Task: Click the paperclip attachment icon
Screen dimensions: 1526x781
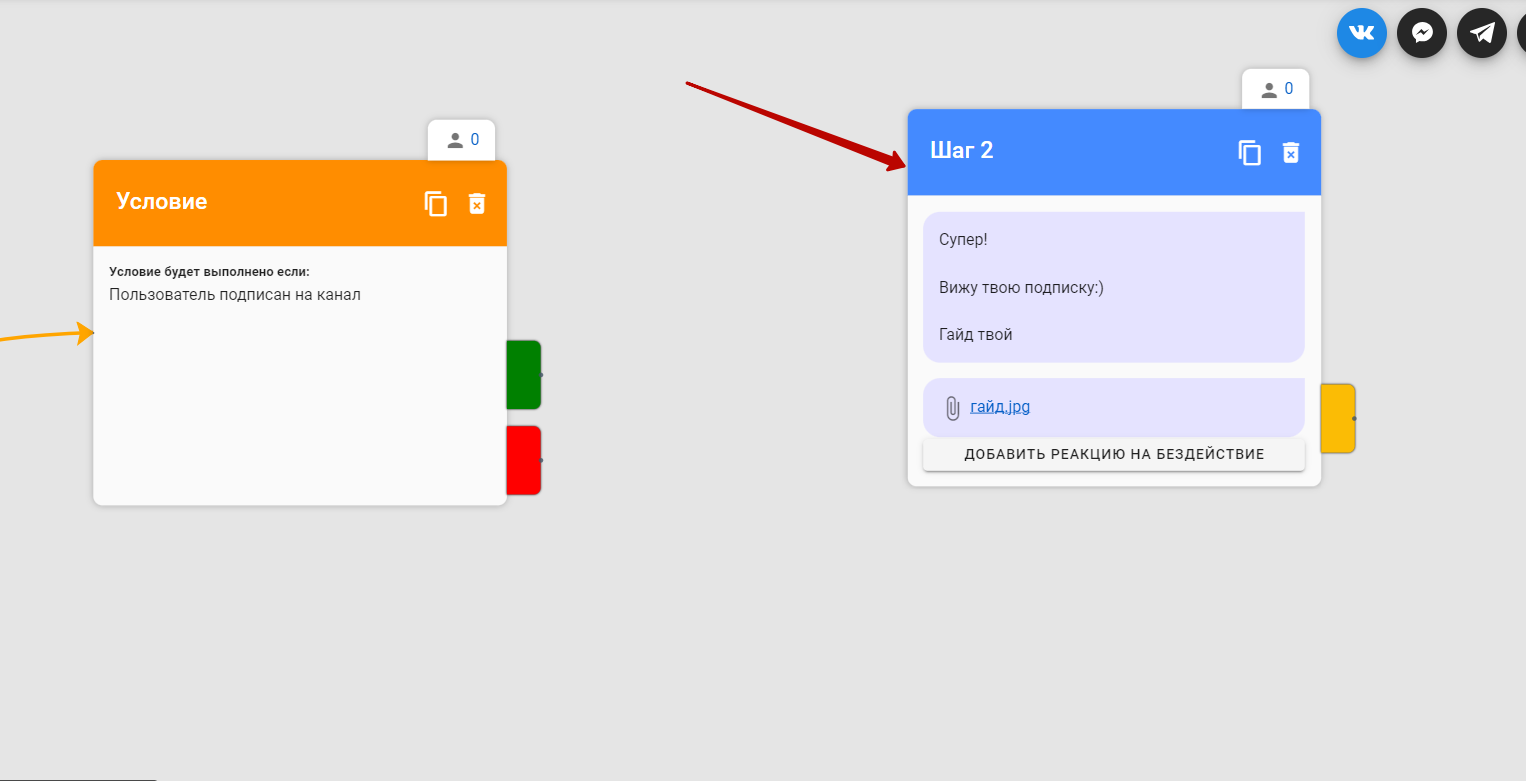Action: (952, 408)
